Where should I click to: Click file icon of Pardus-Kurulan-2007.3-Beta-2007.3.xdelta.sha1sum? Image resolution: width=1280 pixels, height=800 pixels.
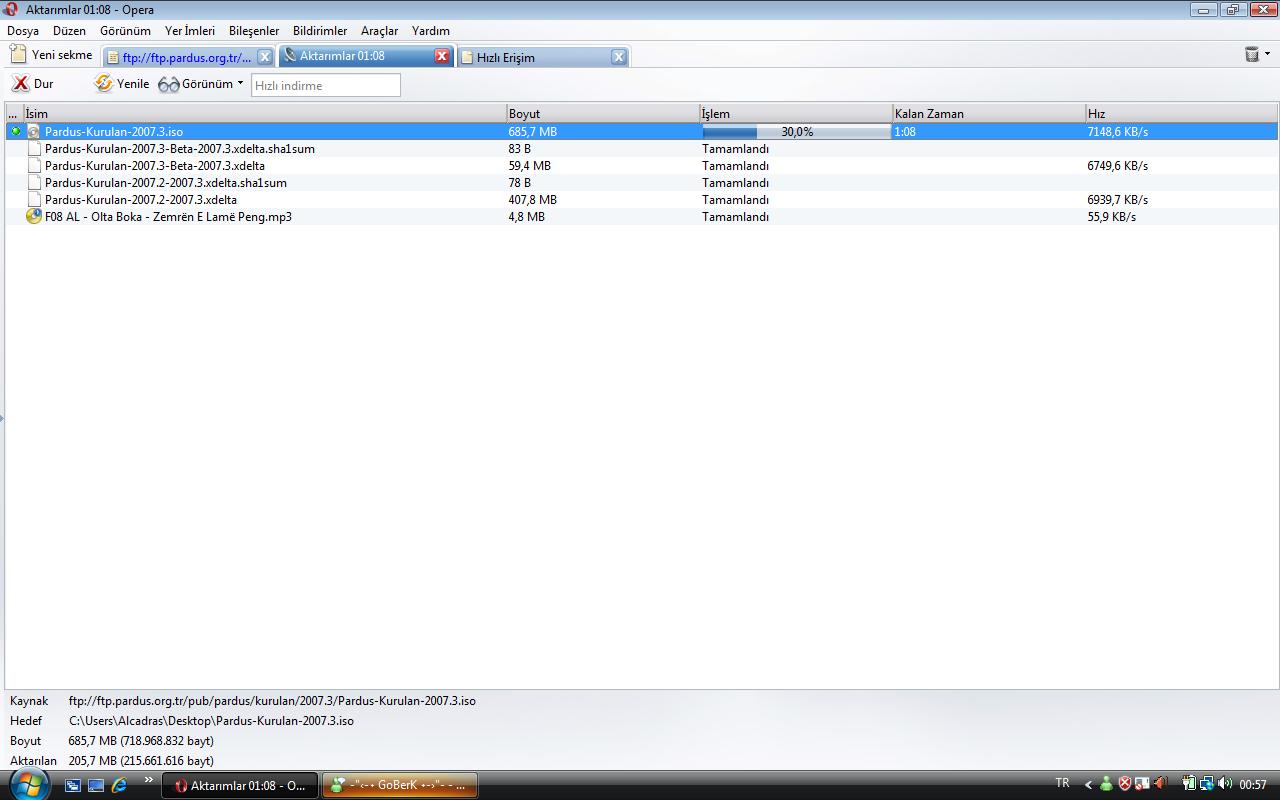(x=34, y=149)
